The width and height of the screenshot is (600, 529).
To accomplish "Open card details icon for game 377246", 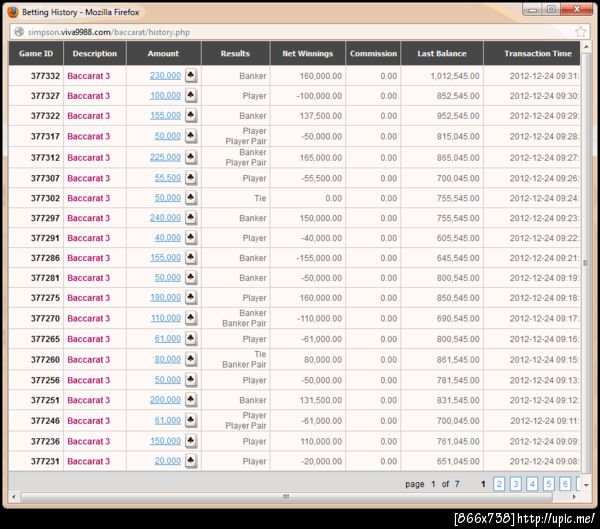I will point(191,420).
